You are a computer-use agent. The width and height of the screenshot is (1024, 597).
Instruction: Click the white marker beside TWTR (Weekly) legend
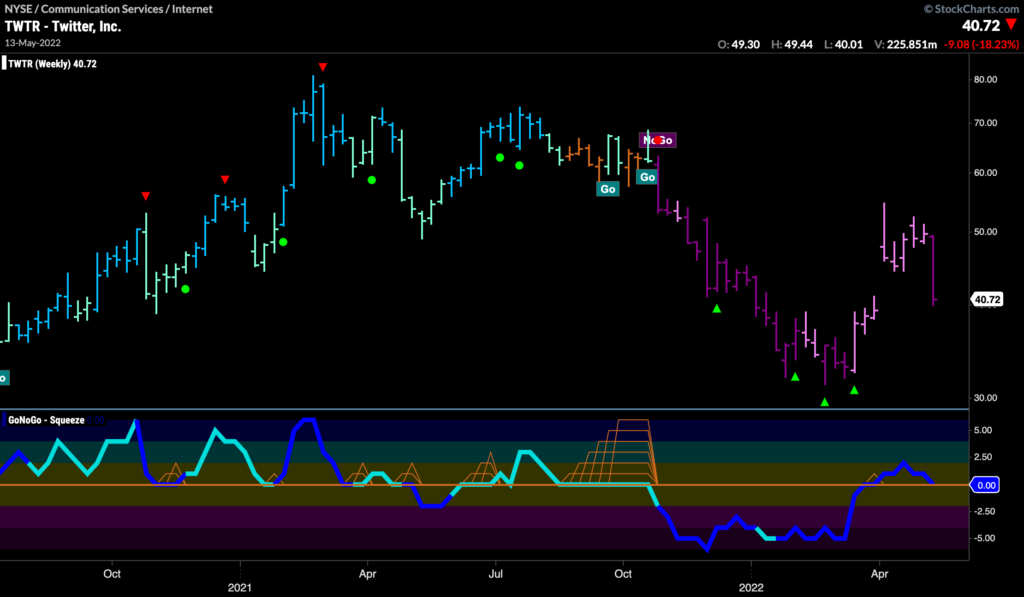(4, 64)
